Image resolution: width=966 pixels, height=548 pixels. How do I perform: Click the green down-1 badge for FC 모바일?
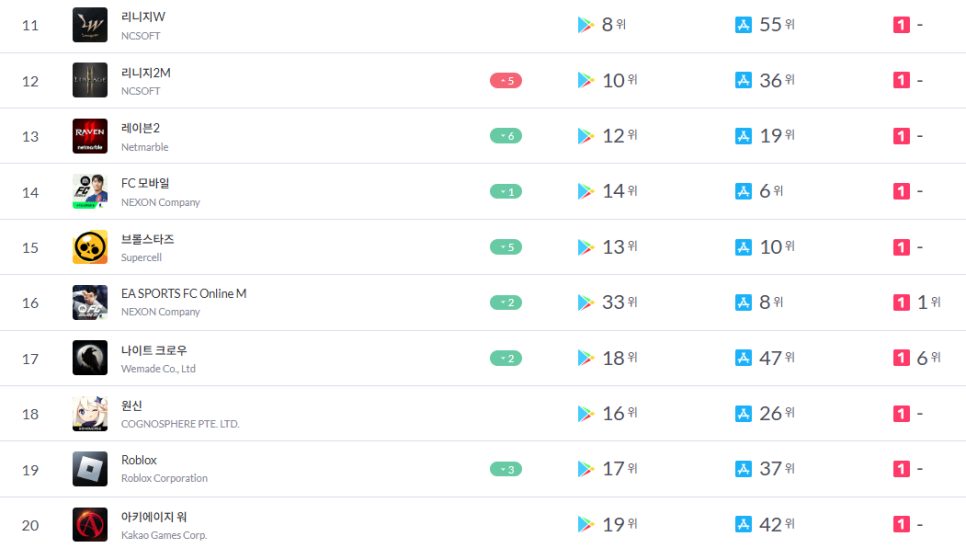click(506, 191)
